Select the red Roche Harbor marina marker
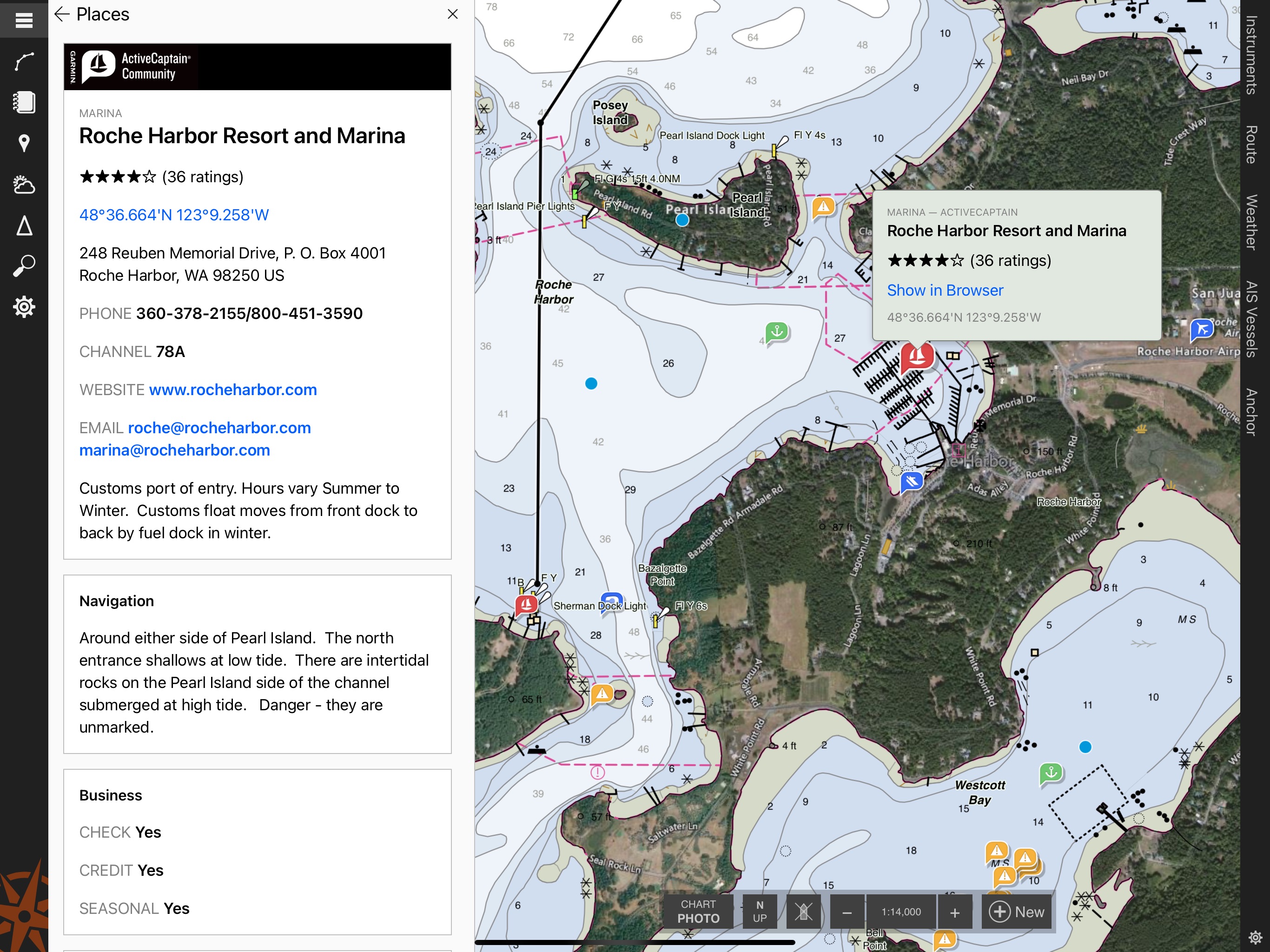 tap(917, 357)
